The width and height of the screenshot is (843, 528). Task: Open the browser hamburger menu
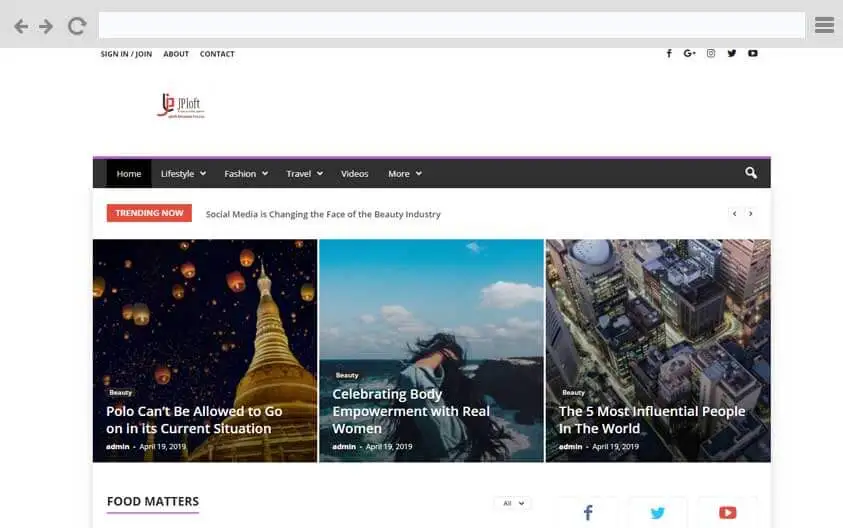[x=824, y=26]
